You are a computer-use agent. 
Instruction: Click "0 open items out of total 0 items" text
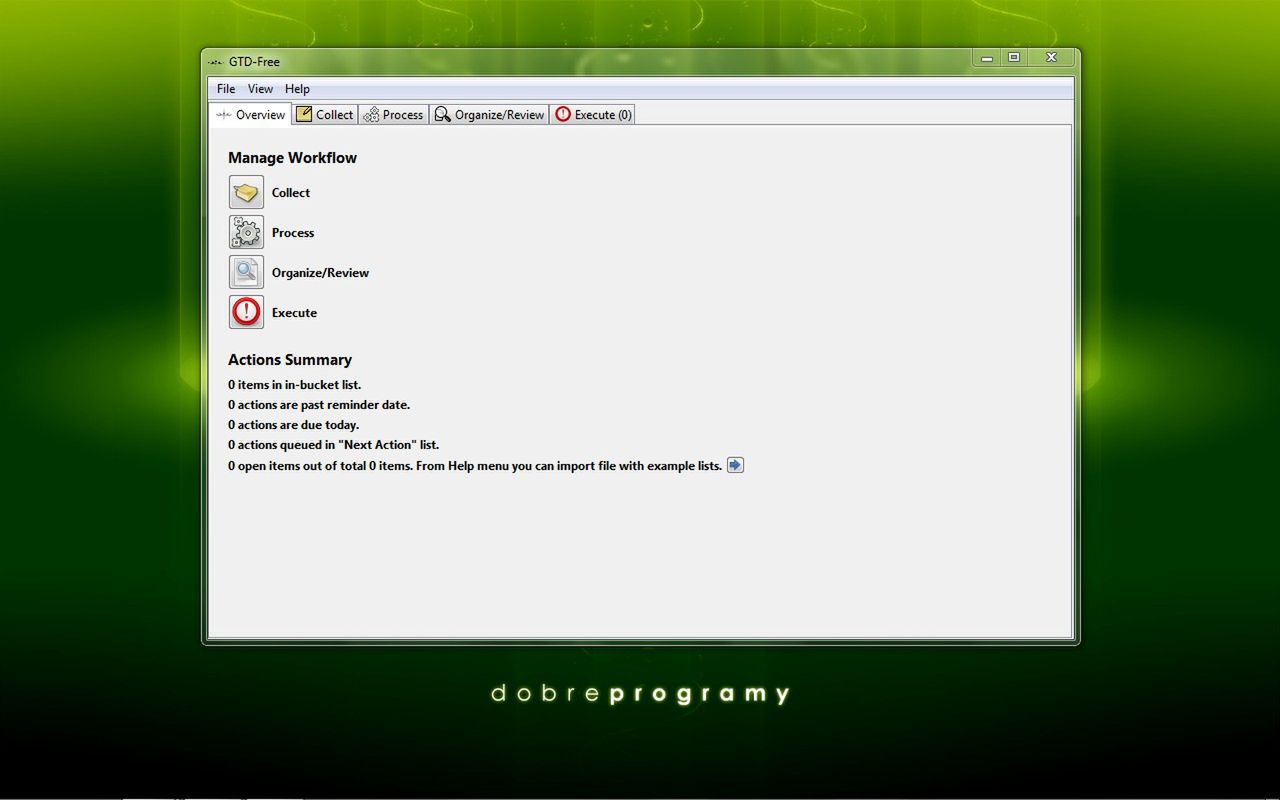pyautogui.click(x=320, y=466)
